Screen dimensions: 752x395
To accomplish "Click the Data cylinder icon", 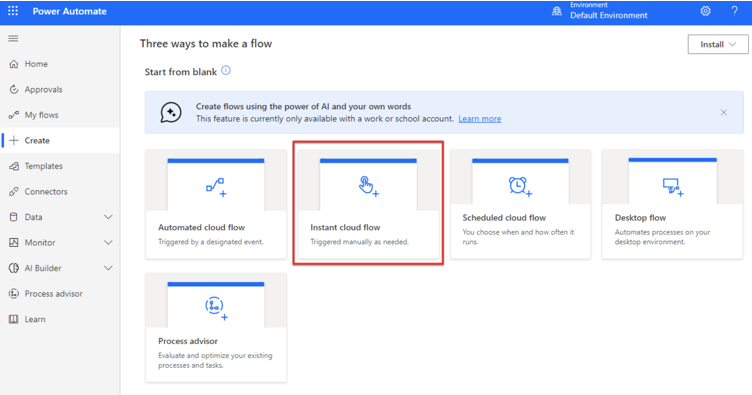I will click(13, 217).
